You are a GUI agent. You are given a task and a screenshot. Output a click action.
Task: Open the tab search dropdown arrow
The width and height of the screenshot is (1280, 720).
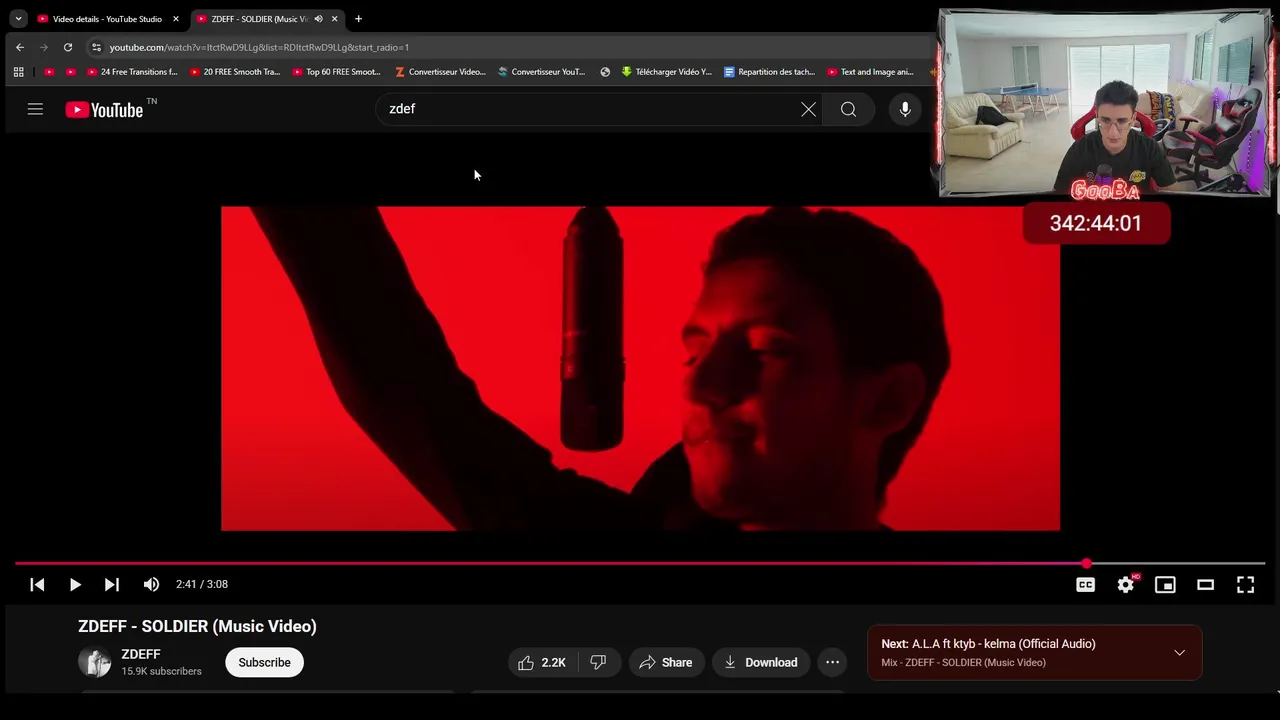pyautogui.click(x=18, y=19)
